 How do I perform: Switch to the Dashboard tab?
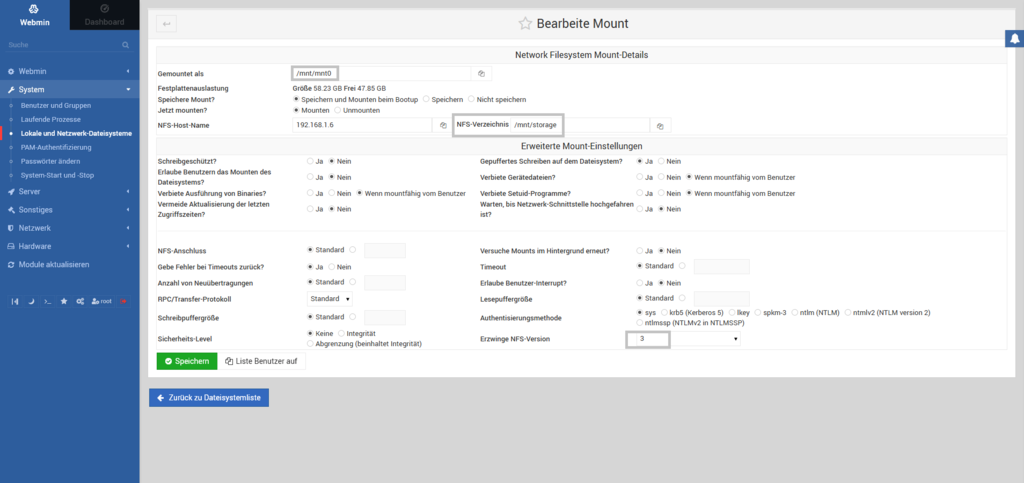point(105,15)
